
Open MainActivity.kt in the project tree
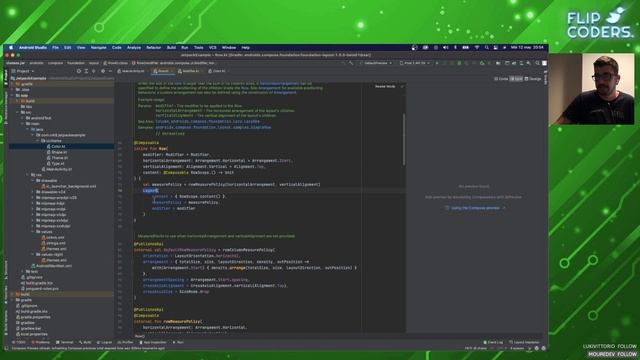[x=59, y=169]
